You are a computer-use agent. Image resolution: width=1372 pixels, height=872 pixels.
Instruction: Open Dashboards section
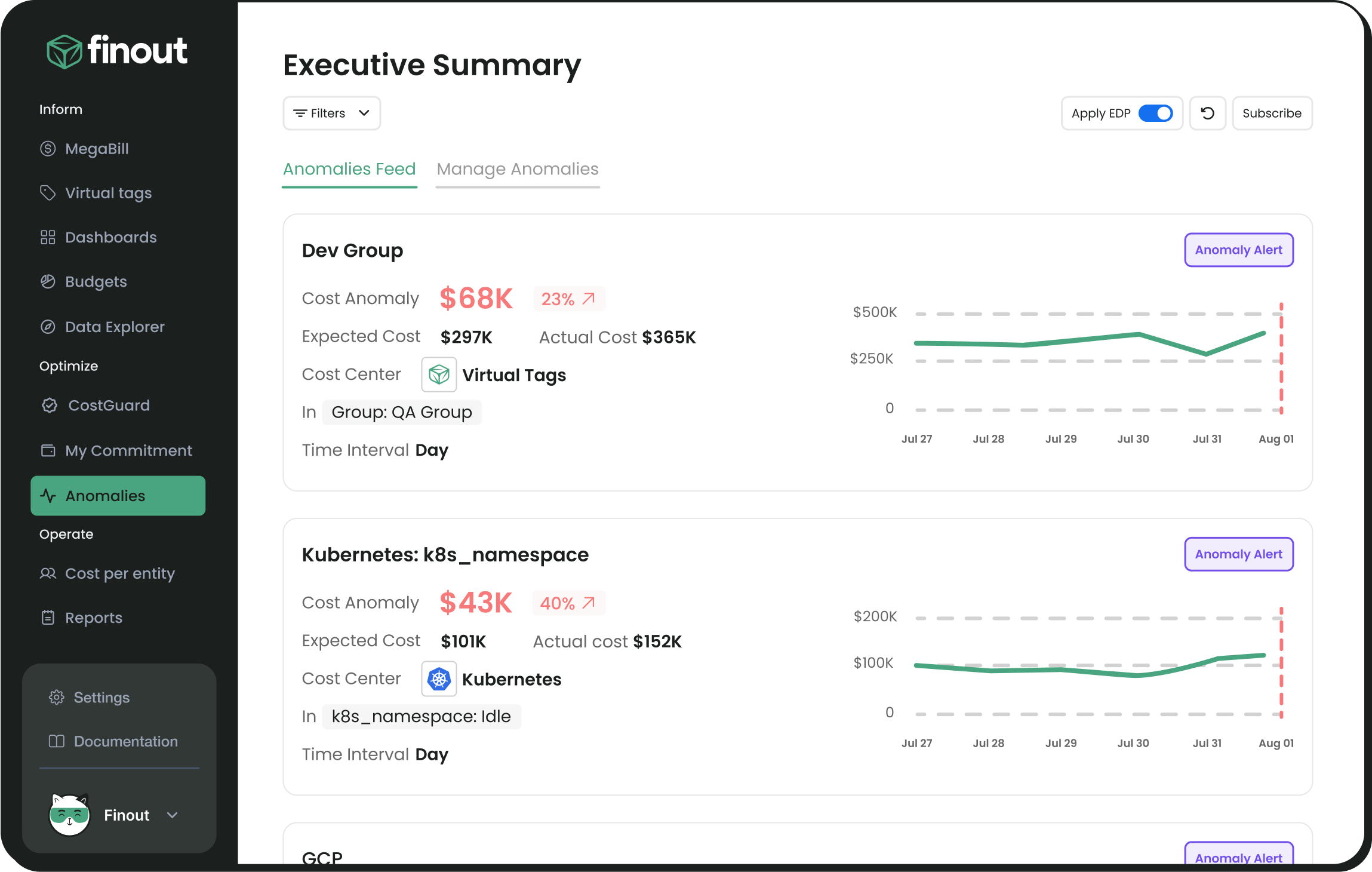(110, 237)
